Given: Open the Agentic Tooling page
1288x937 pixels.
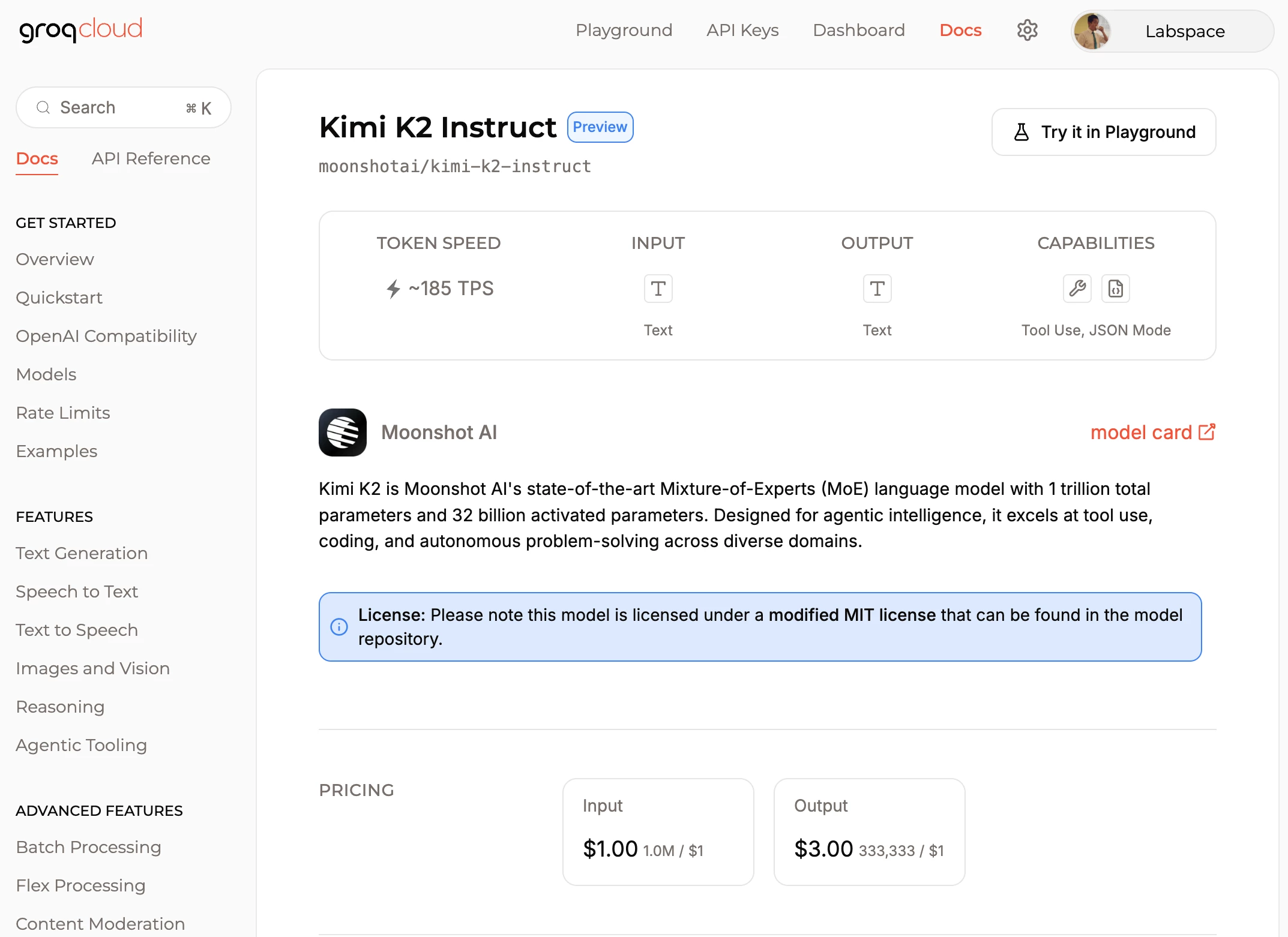Looking at the screenshot, I should tap(81, 746).
